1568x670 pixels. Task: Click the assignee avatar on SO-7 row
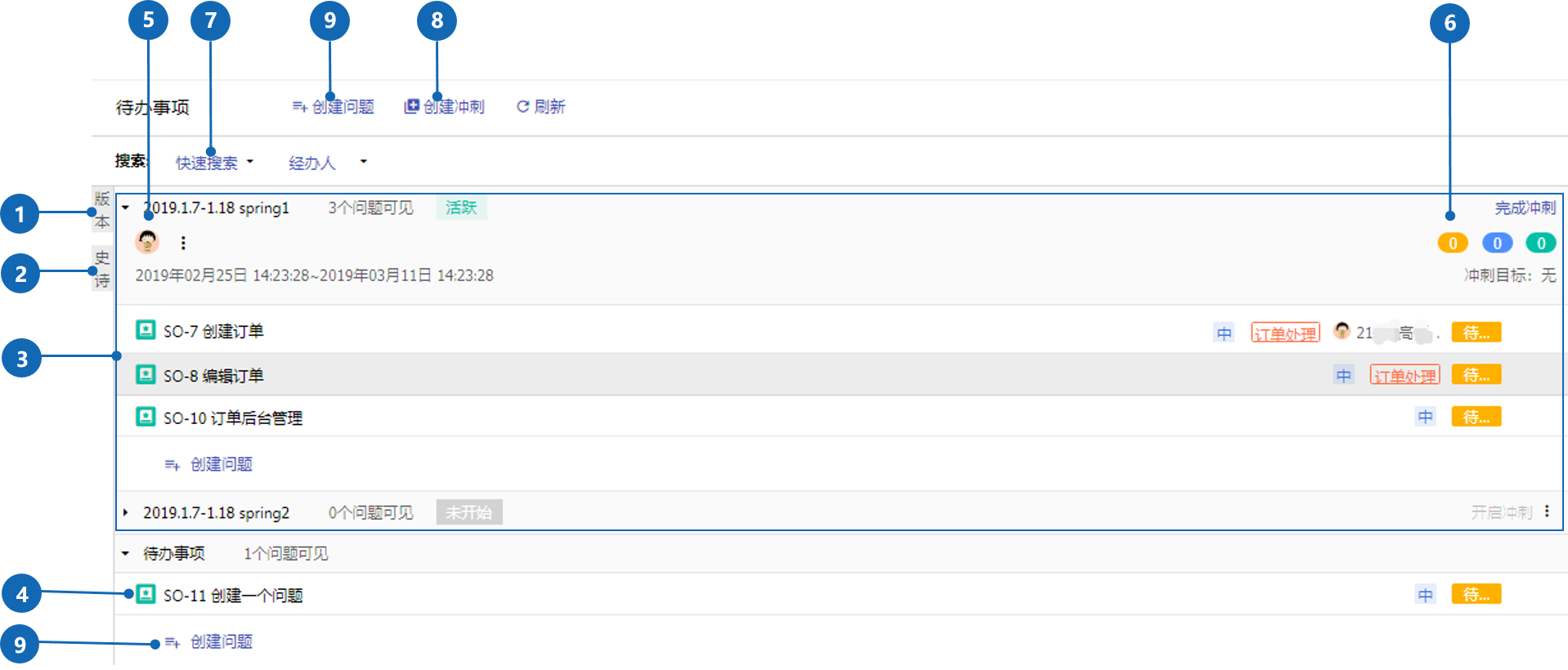tap(1342, 331)
